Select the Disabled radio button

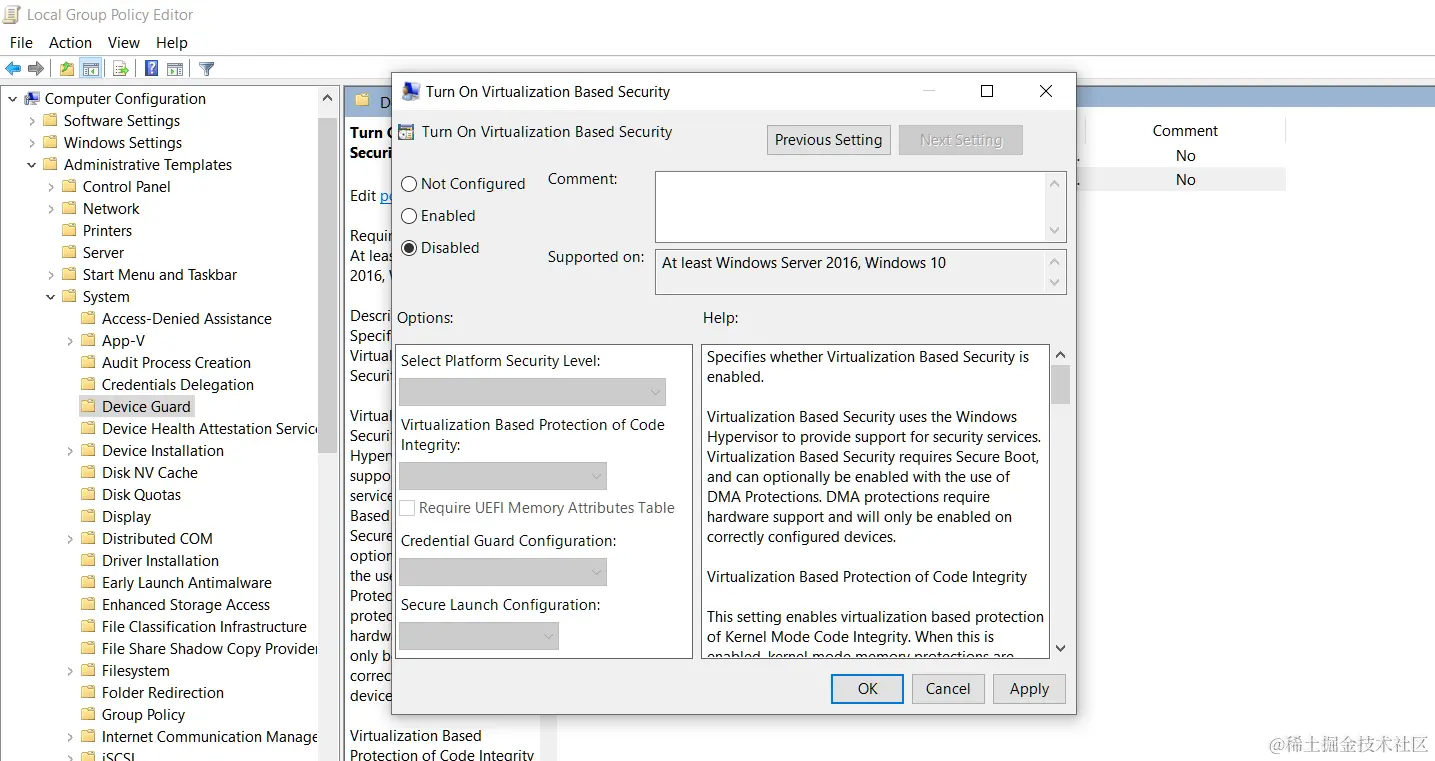(409, 248)
